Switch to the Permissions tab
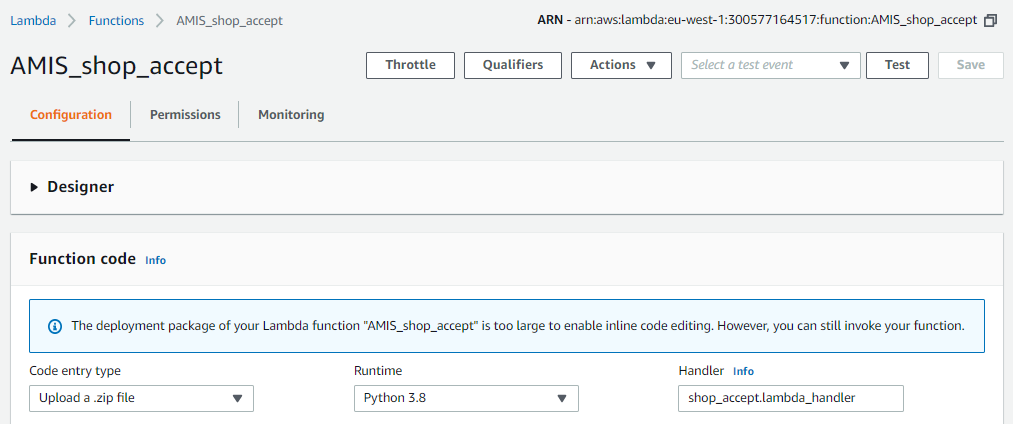This screenshot has width=1013, height=424. point(185,115)
